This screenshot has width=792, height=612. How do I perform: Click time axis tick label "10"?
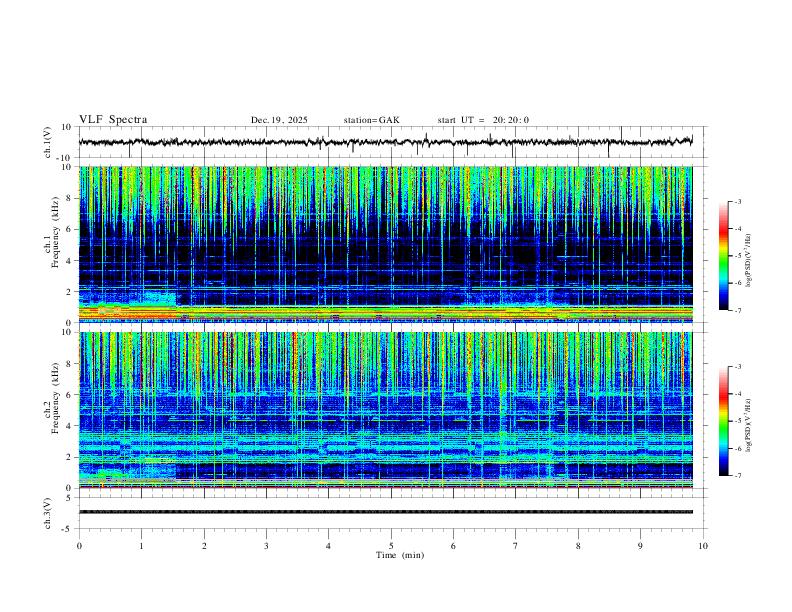703,546
